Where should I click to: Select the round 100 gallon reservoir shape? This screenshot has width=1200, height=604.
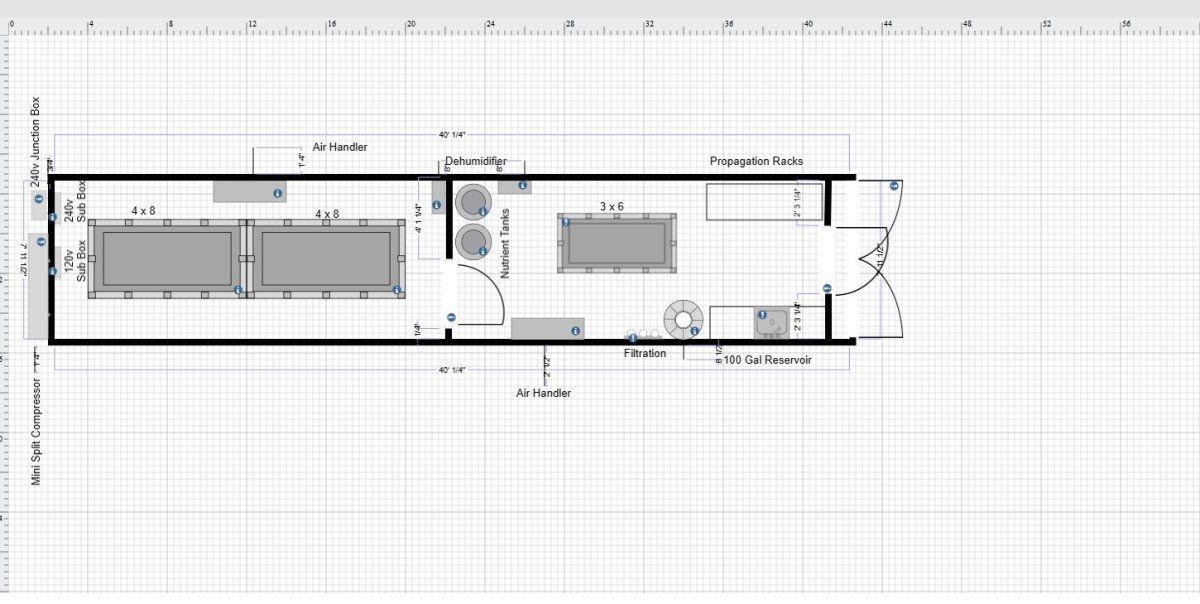pos(683,320)
